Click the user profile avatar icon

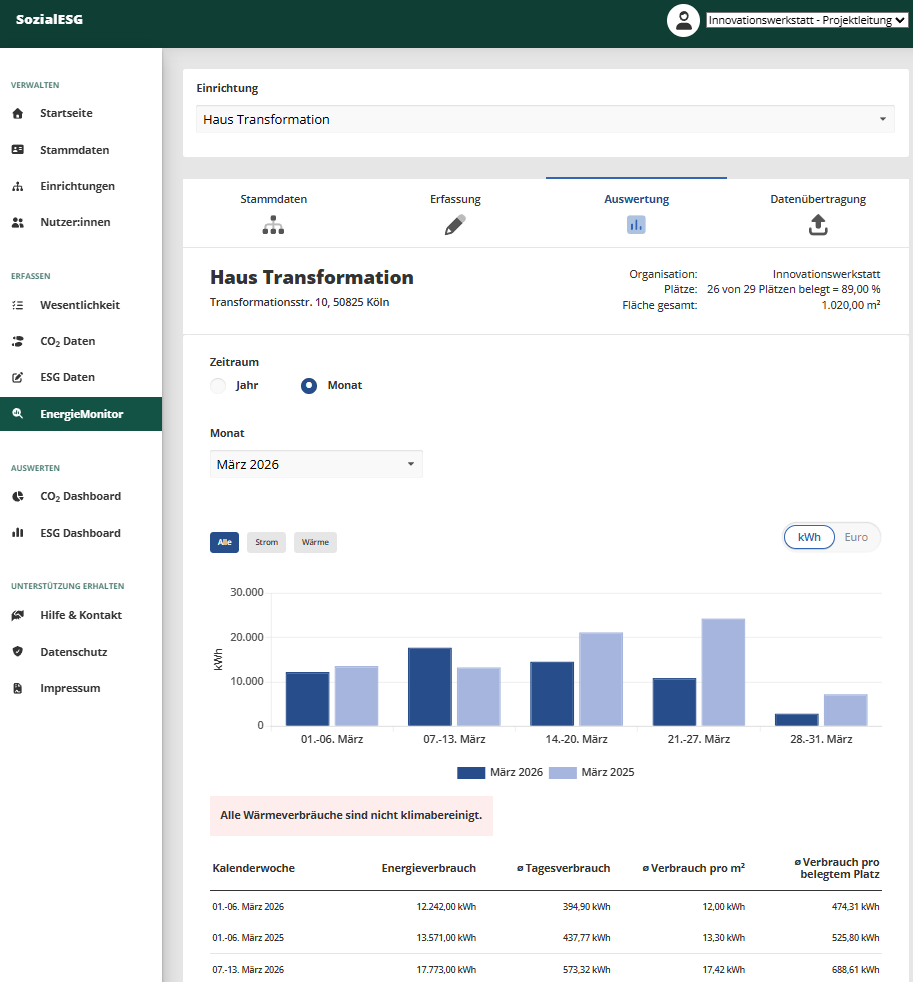click(683, 20)
